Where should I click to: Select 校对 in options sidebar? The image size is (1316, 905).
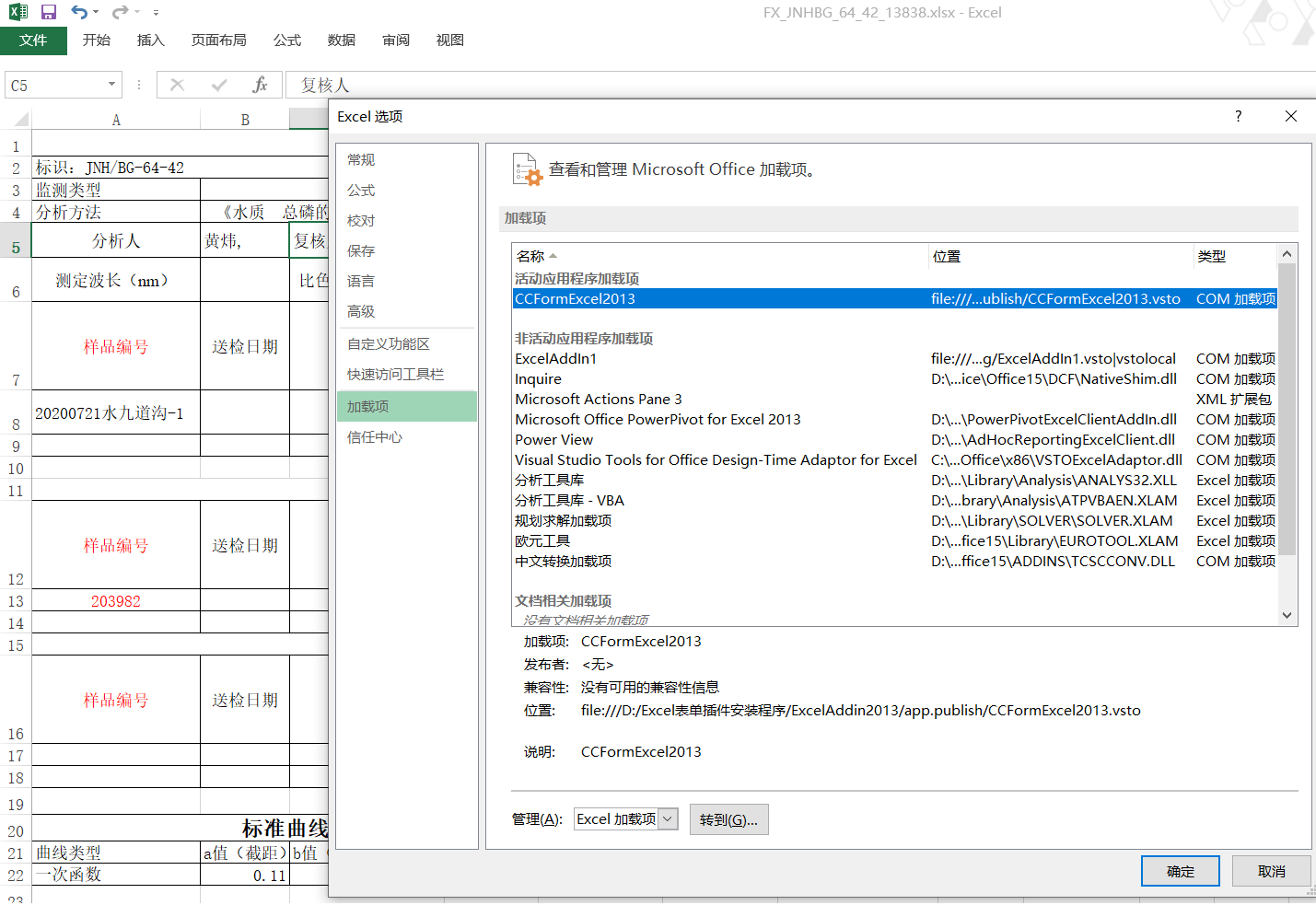[x=407, y=220]
